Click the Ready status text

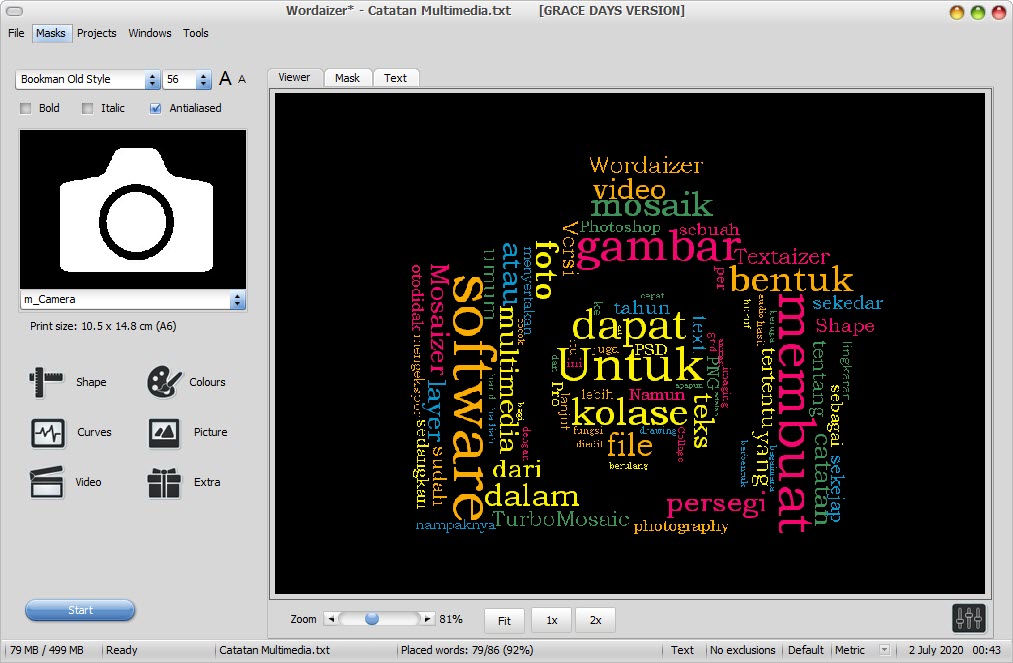click(x=121, y=650)
